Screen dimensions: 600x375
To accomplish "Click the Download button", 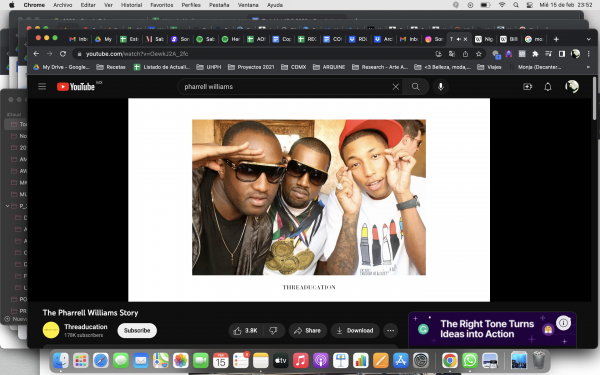I will (355, 331).
